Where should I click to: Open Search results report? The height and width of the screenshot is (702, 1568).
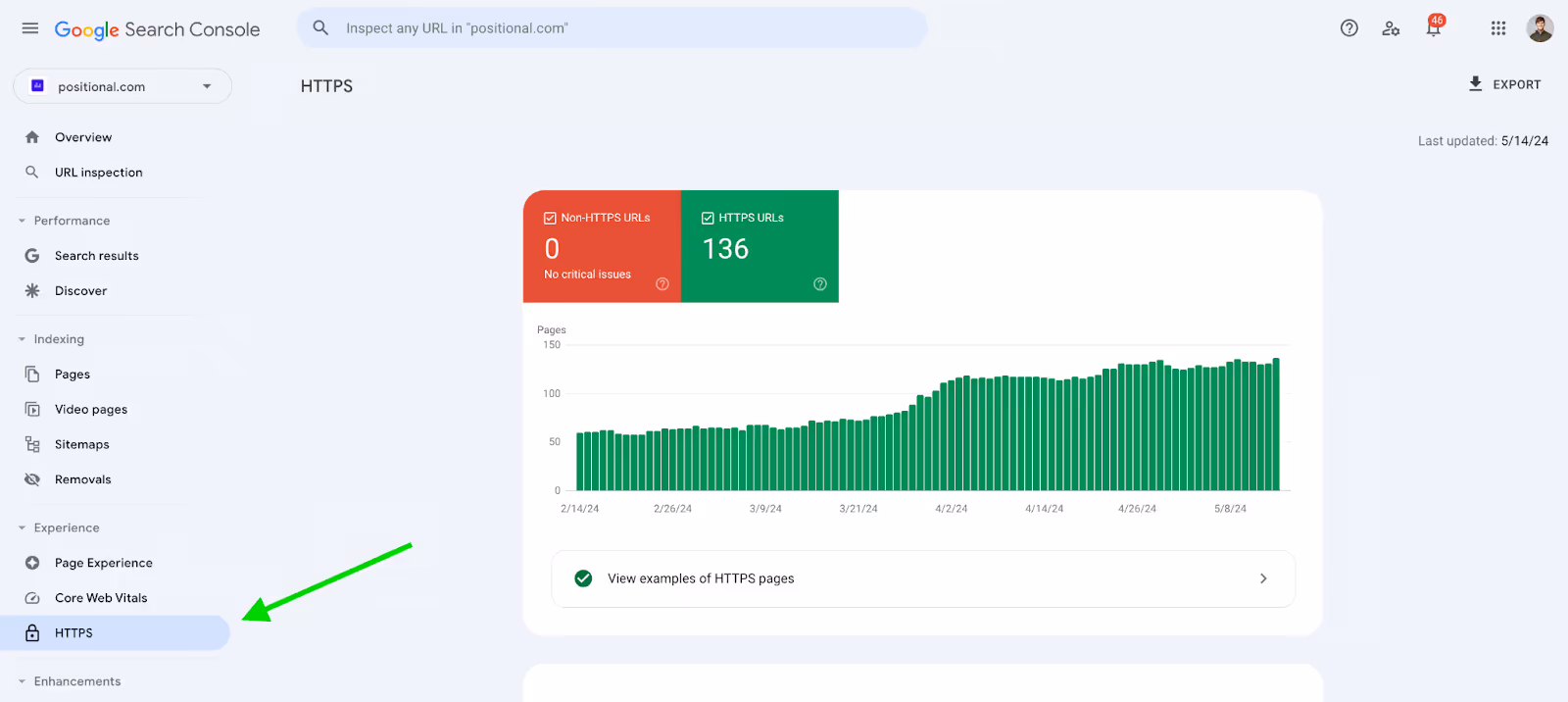tap(97, 256)
